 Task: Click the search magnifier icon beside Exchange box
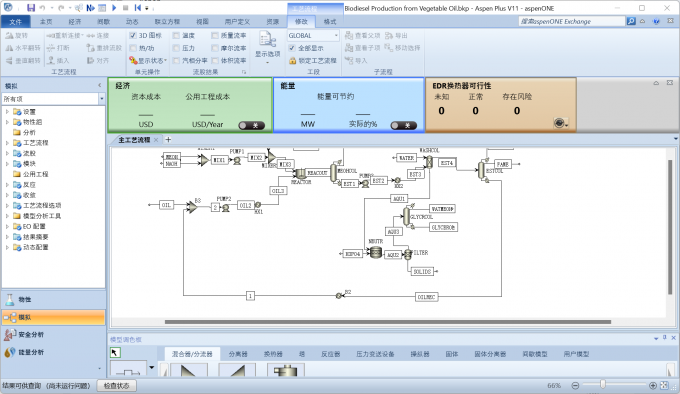[x=631, y=21]
